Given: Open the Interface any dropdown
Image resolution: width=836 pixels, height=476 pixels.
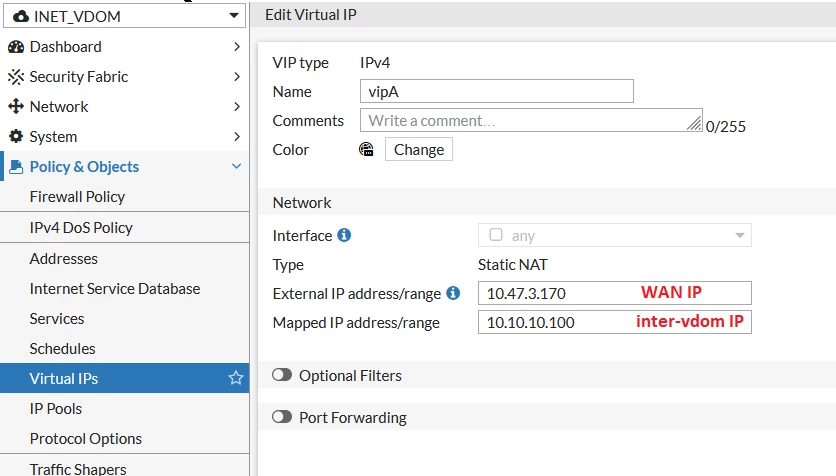Looking at the screenshot, I should click(615, 235).
